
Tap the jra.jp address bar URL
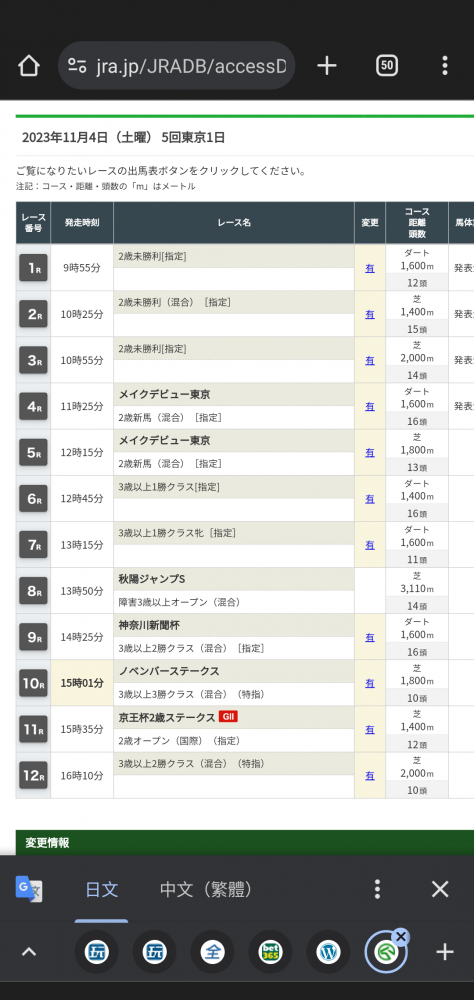point(191,65)
